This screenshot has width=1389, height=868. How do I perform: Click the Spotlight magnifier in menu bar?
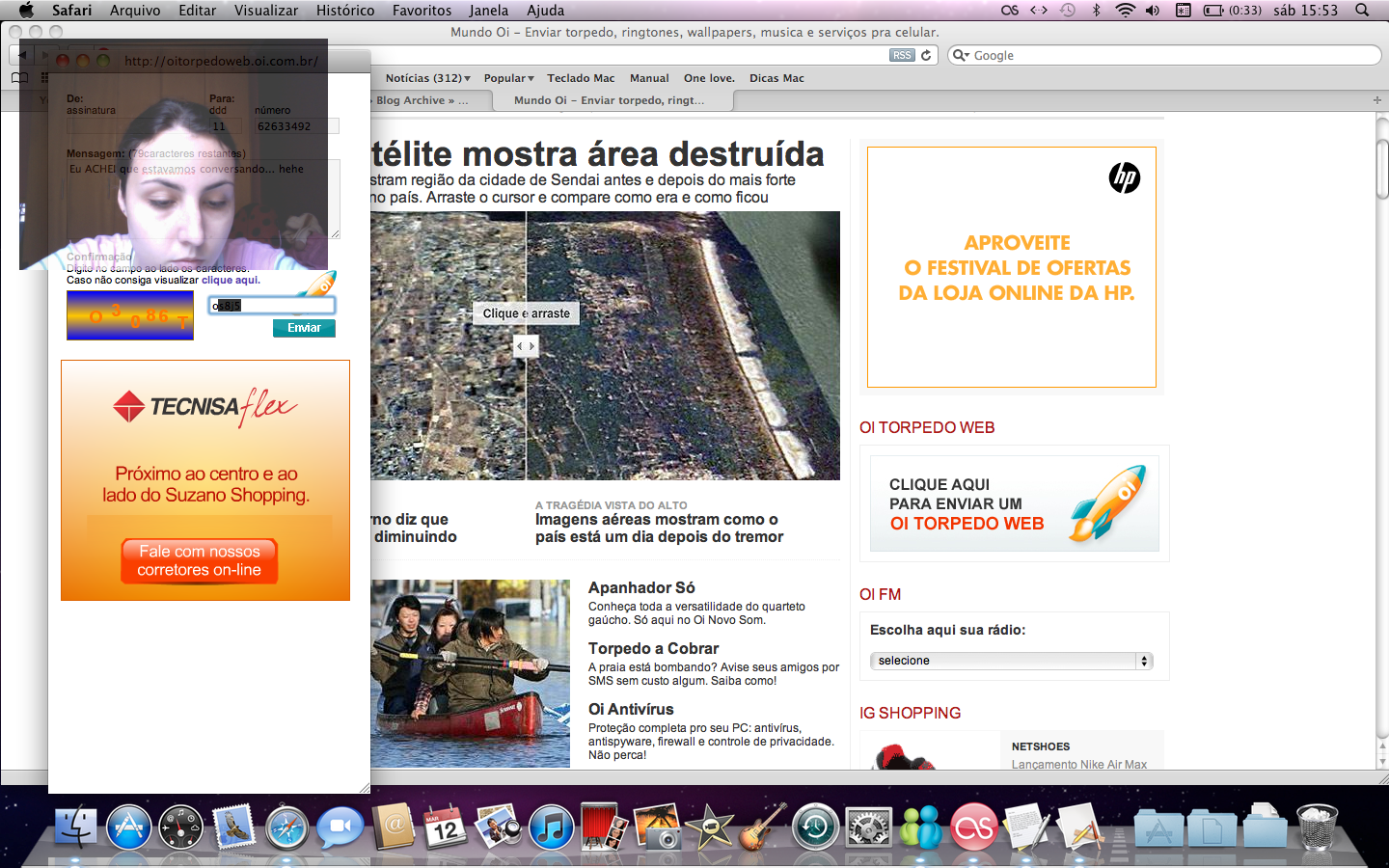(1362, 10)
